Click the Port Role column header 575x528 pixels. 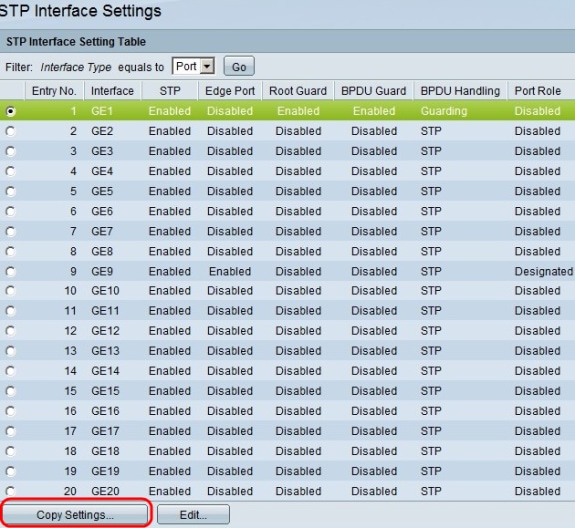point(538,91)
